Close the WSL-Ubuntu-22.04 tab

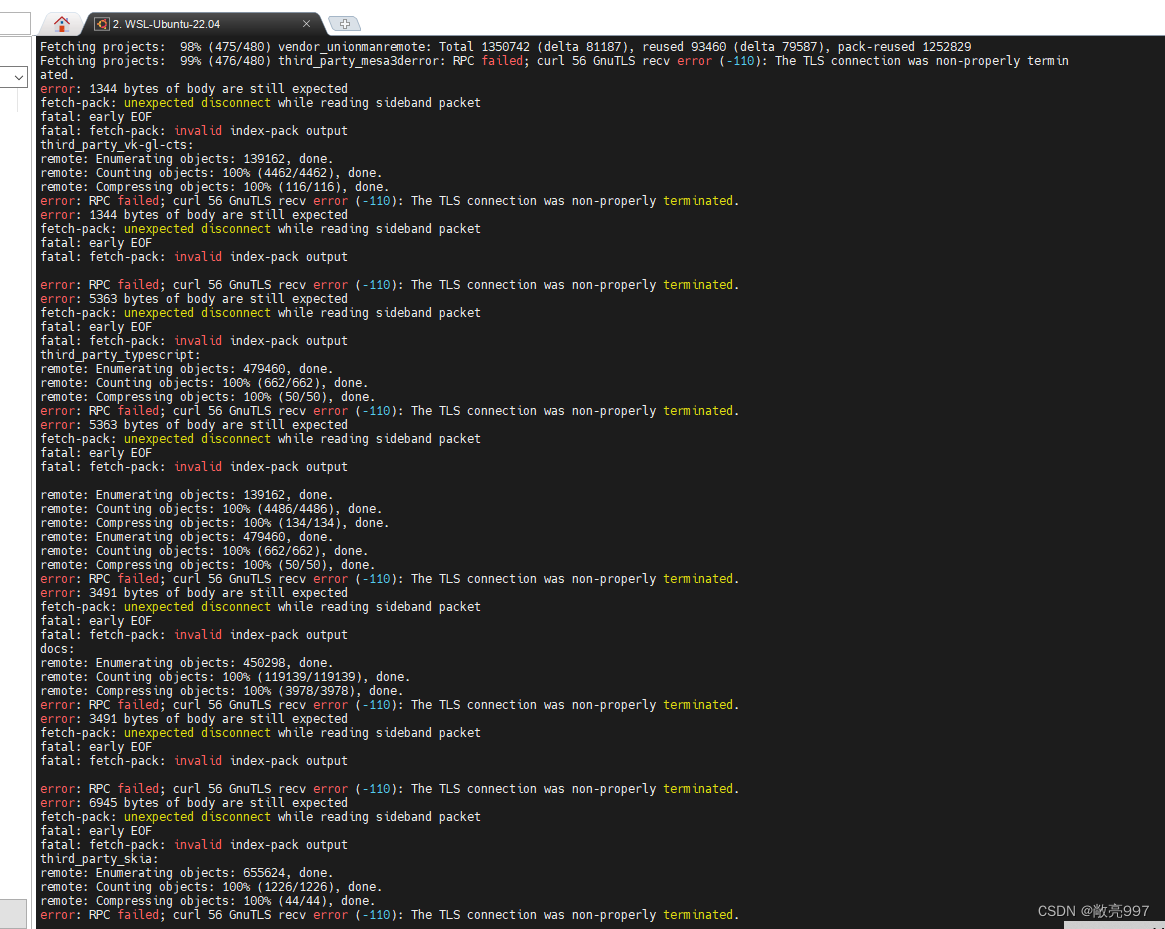(x=306, y=24)
